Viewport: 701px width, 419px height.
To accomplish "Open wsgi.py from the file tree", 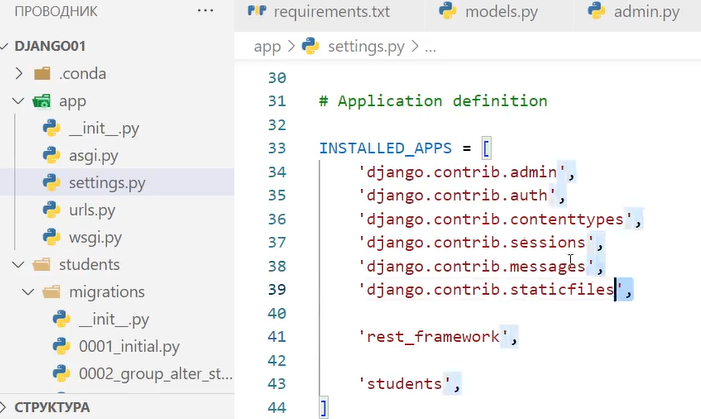I will (95, 237).
